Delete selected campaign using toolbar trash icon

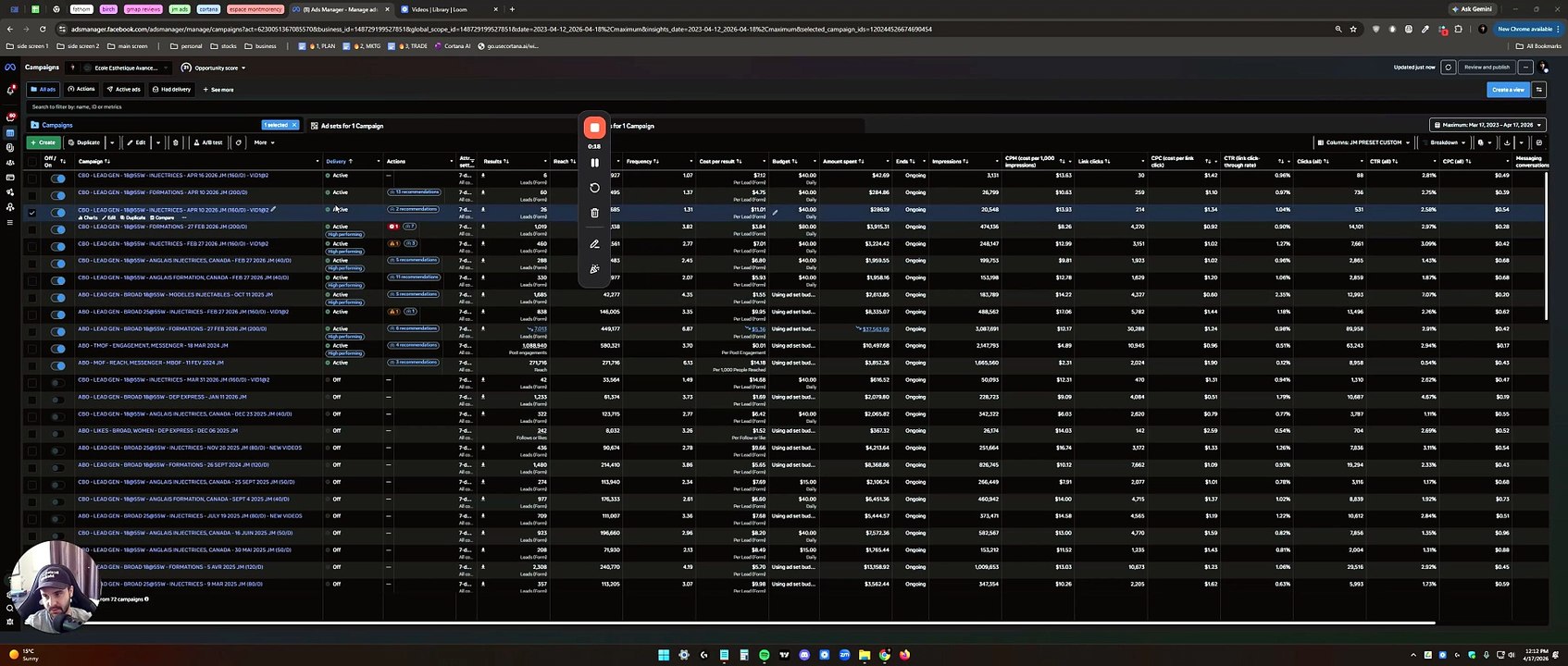[x=176, y=142]
